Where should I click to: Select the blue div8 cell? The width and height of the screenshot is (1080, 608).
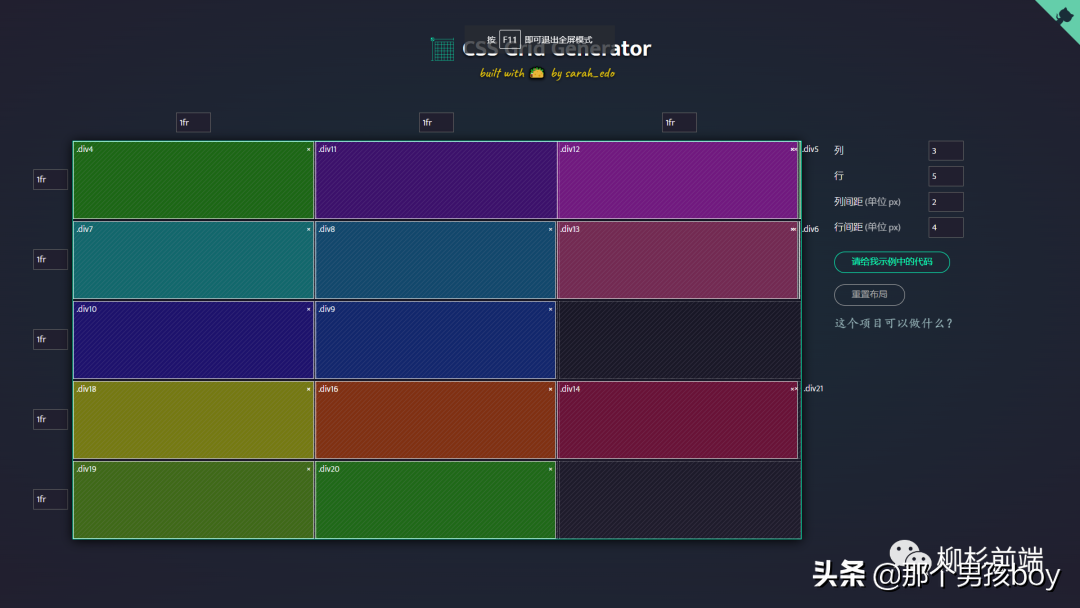435,260
